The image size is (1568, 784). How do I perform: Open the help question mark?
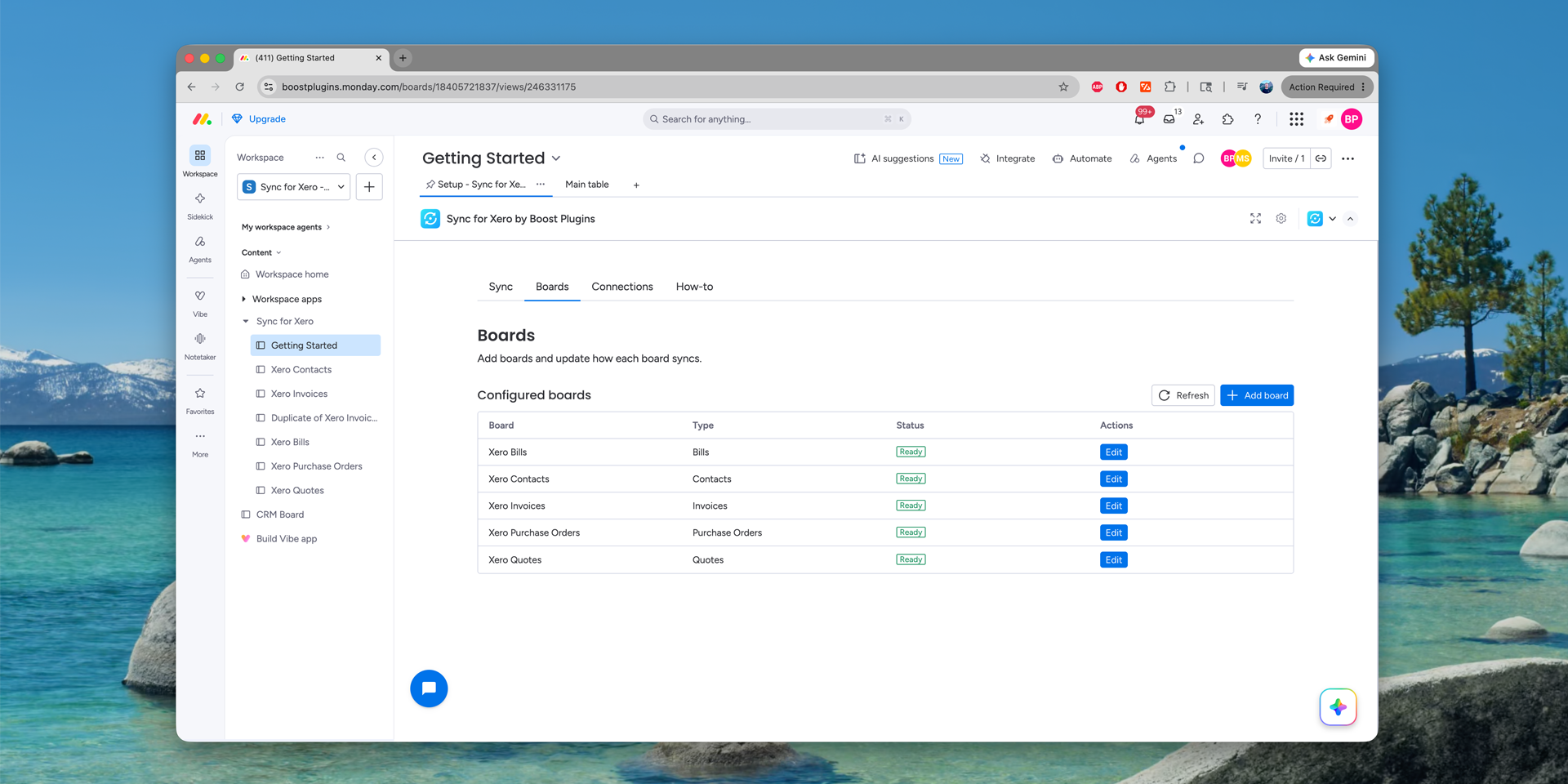click(1258, 119)
